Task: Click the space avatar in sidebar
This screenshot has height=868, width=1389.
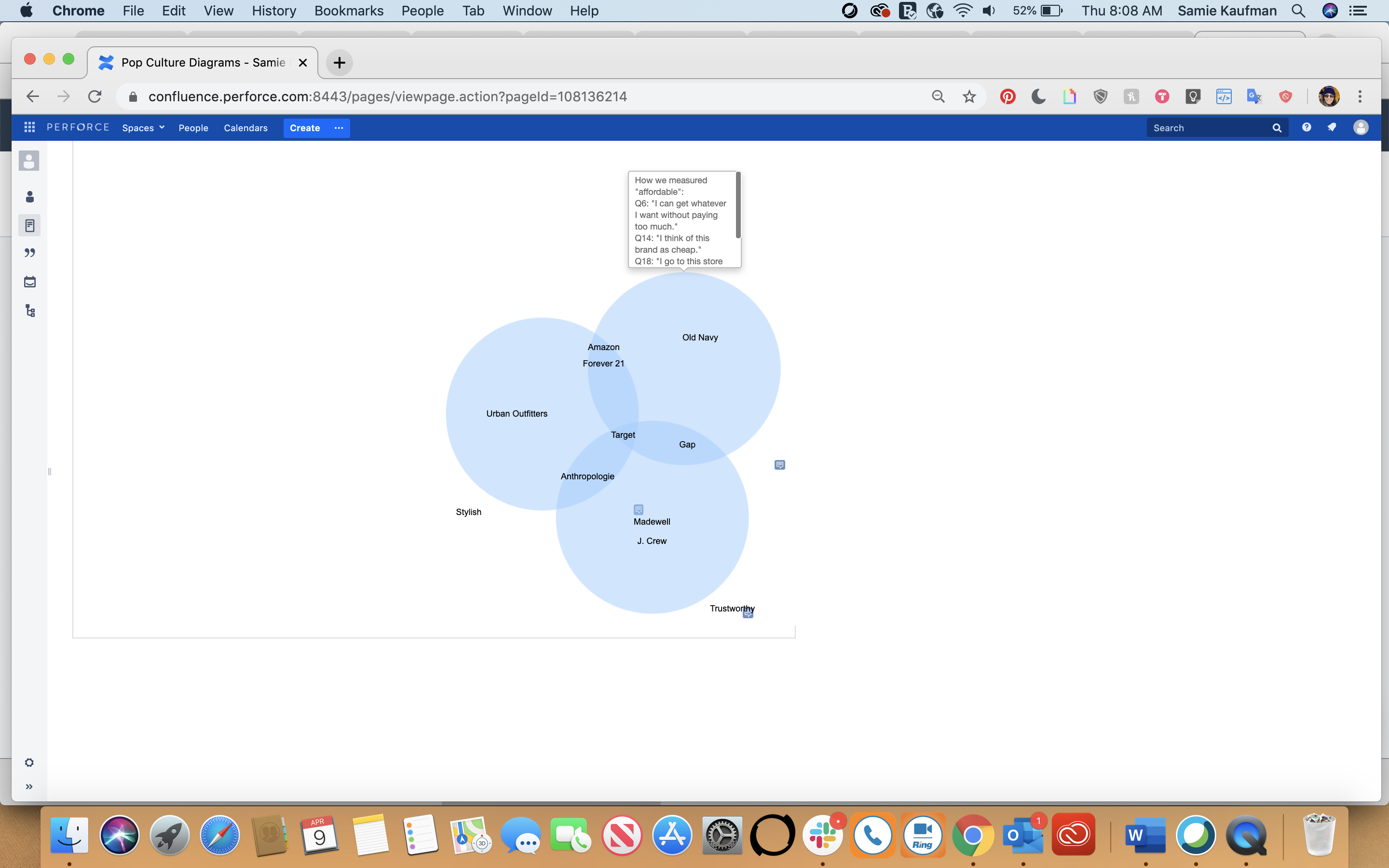Action: [x=29, y=161]
